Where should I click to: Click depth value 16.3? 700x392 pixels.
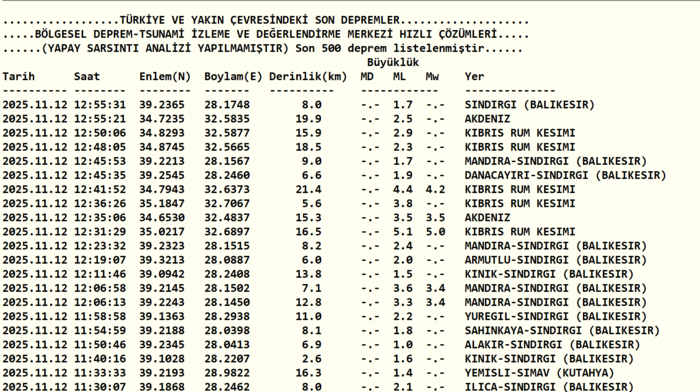coord(308,373)
